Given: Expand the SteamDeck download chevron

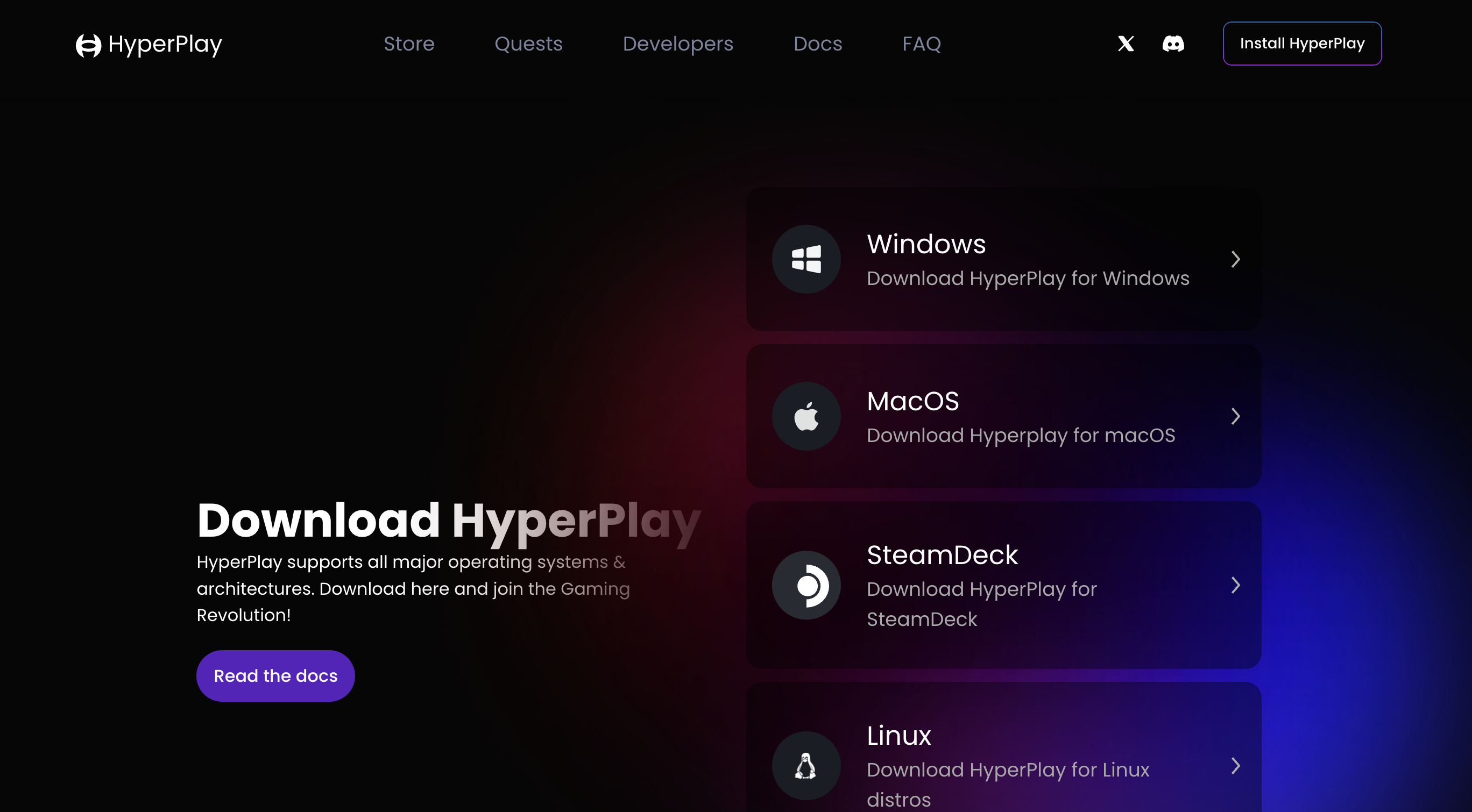Looking at the screenshot, I should 1235,585.
